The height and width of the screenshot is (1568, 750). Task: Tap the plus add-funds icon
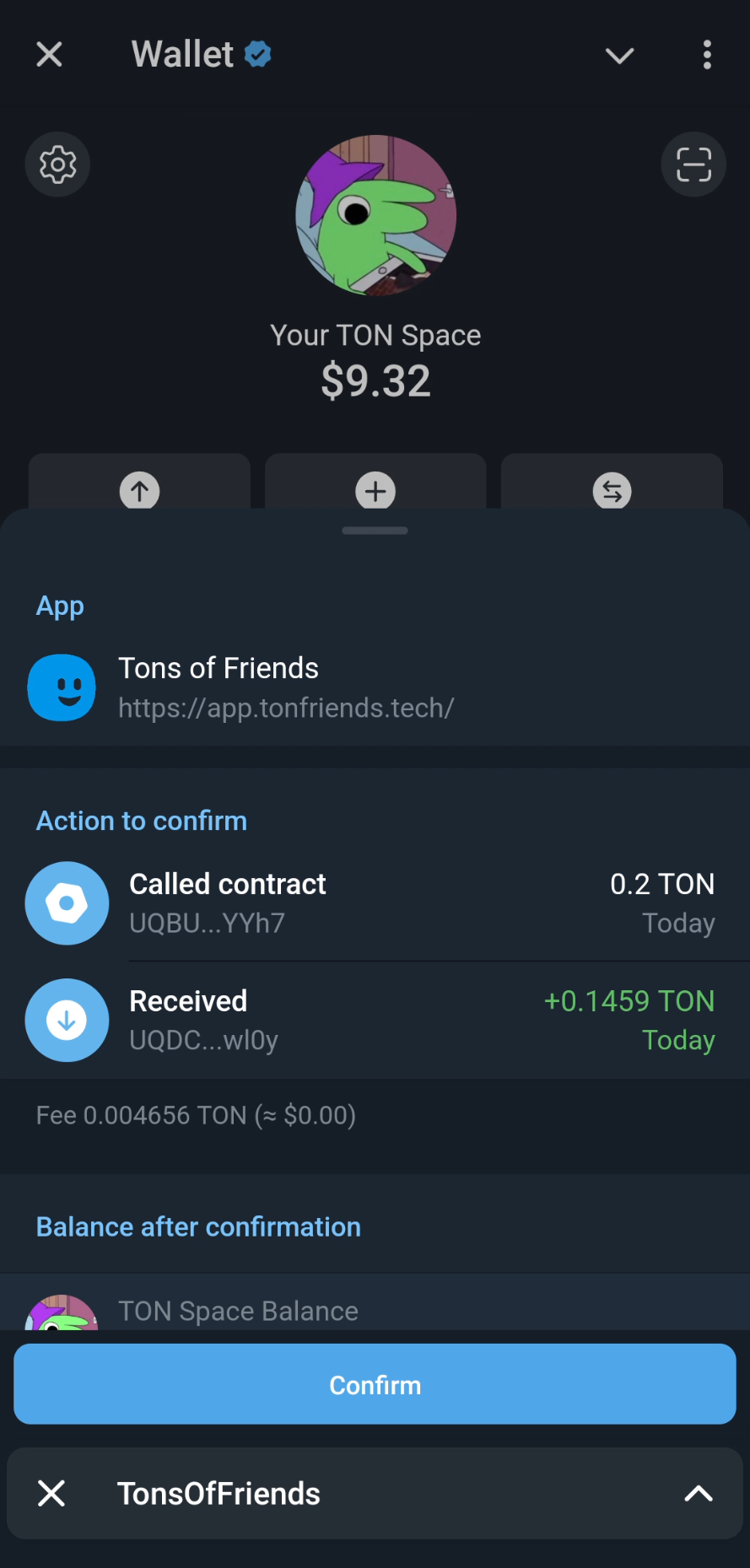click(375, 490)
